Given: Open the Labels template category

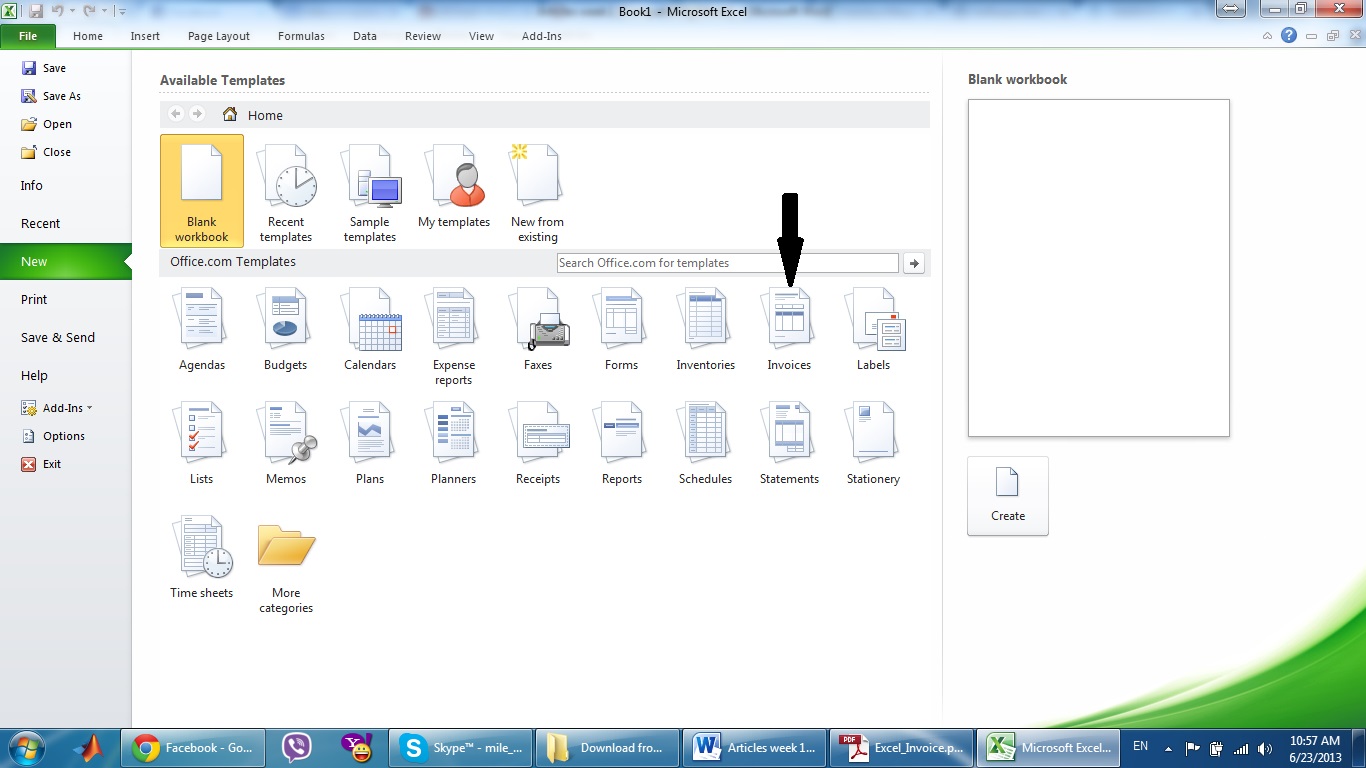Looking at the screenshot, I should [874, 331].
